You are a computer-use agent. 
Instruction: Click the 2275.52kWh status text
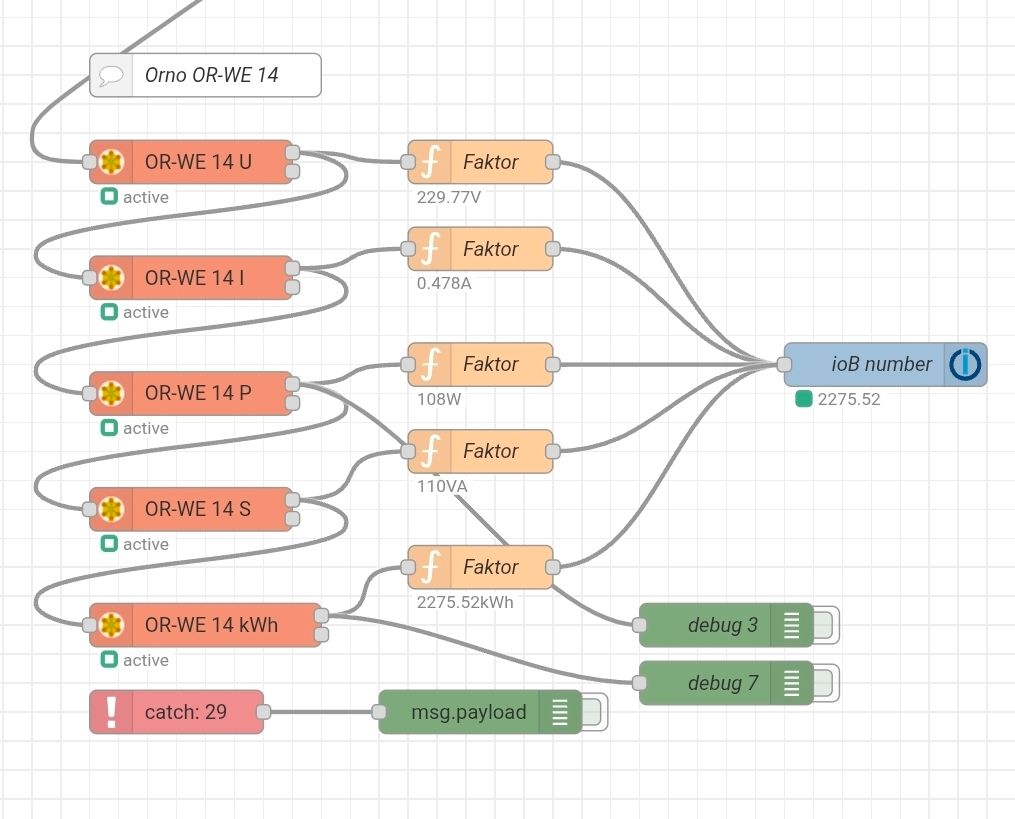click(465, 603)
